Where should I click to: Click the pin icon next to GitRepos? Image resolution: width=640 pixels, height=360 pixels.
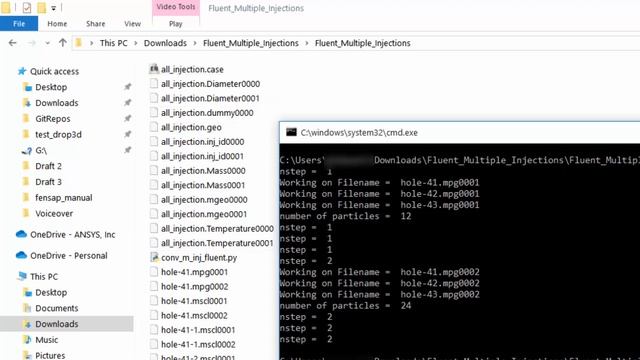(x=127, y=118)
